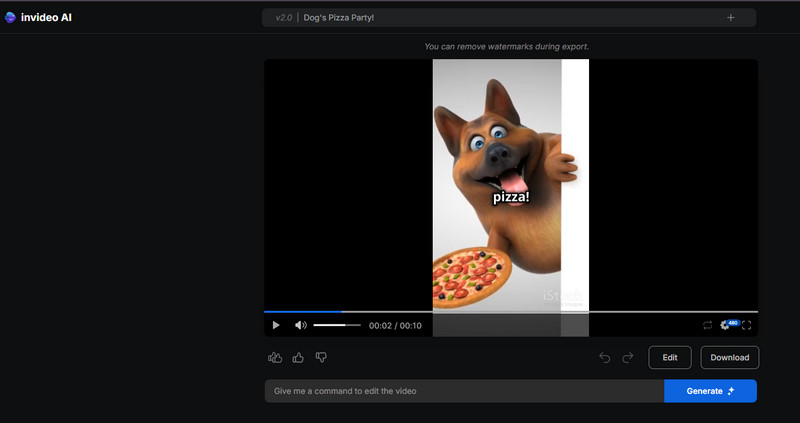Undo the last change

(x=605, y=358)
